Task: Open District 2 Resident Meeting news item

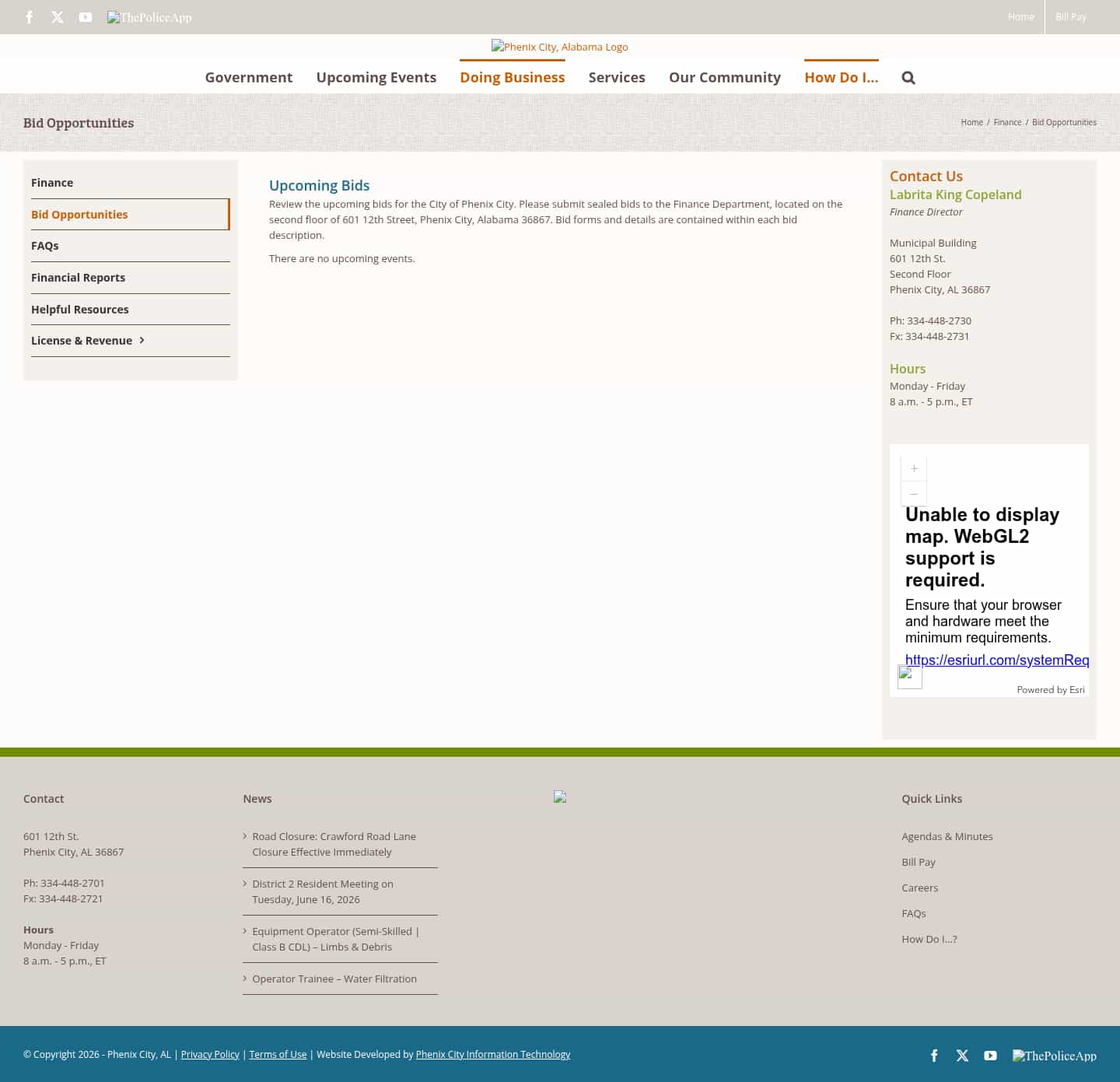Action: click(x=323, y=891)
